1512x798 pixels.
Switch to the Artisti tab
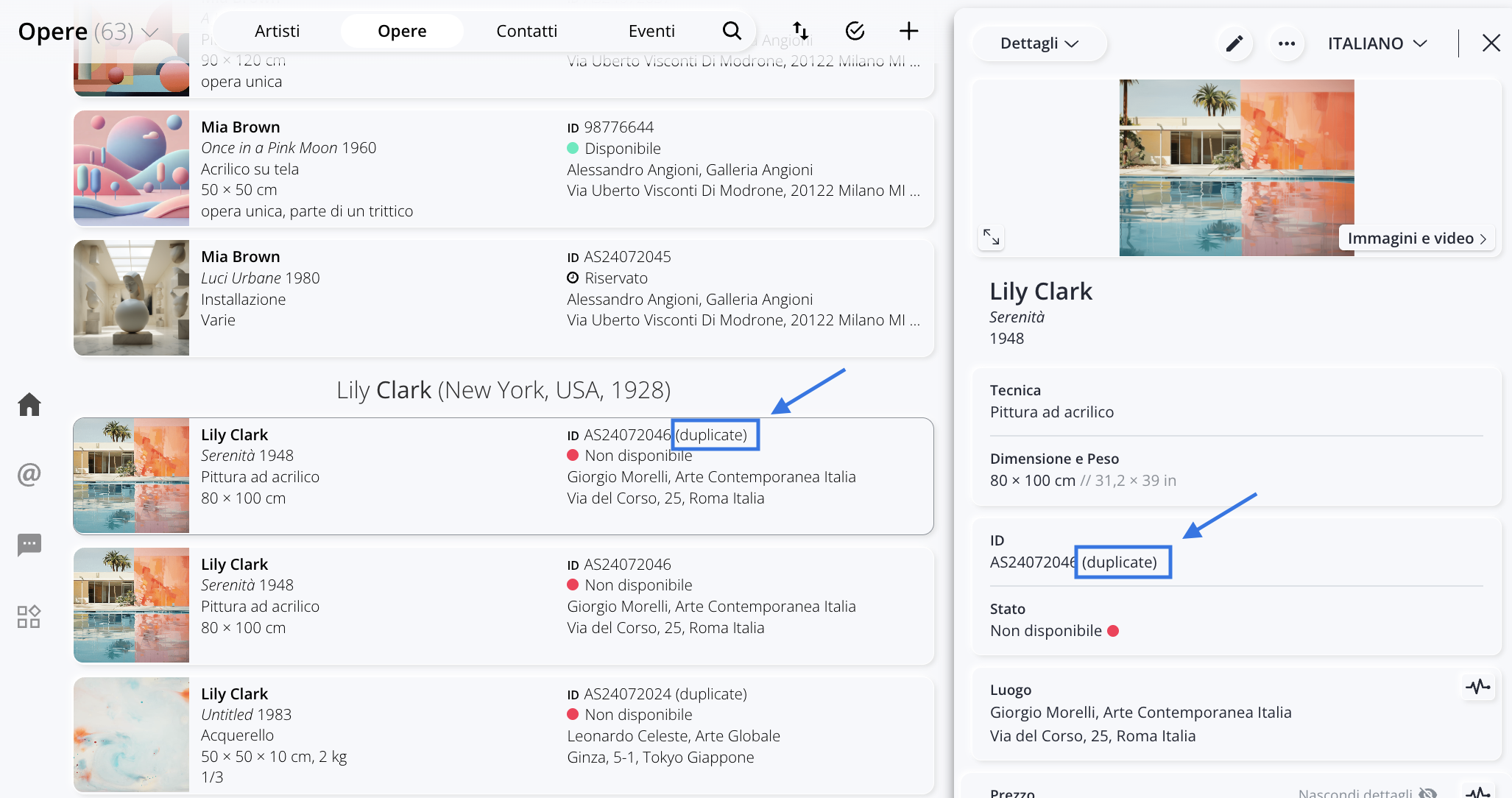[277, 31]
